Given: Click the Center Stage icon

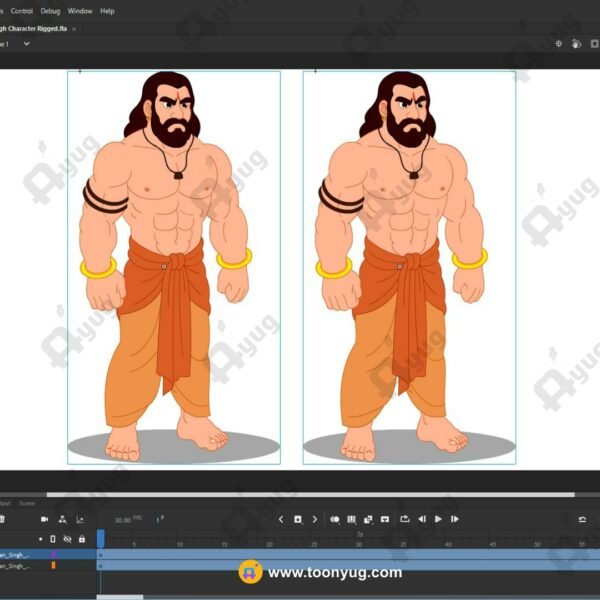Looking at the screenshot, I should point(559,44).
